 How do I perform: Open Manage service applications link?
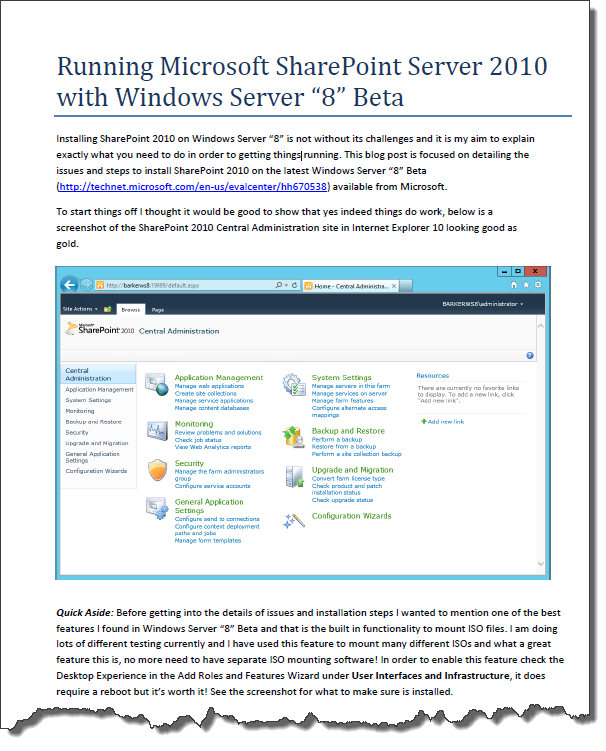click(x=214, y=400)
